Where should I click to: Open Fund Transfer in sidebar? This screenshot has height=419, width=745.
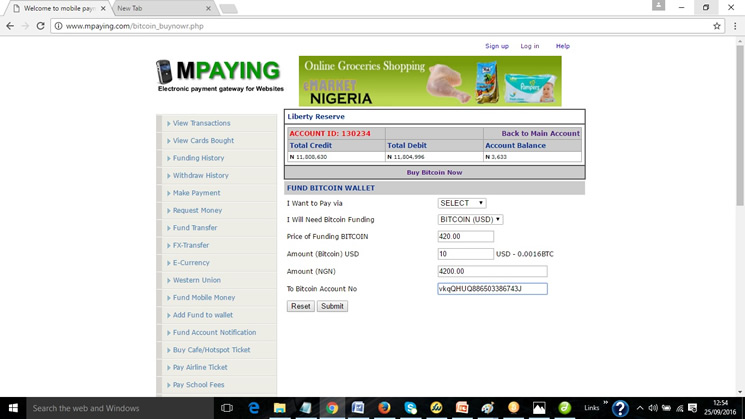tap(195, 228)
